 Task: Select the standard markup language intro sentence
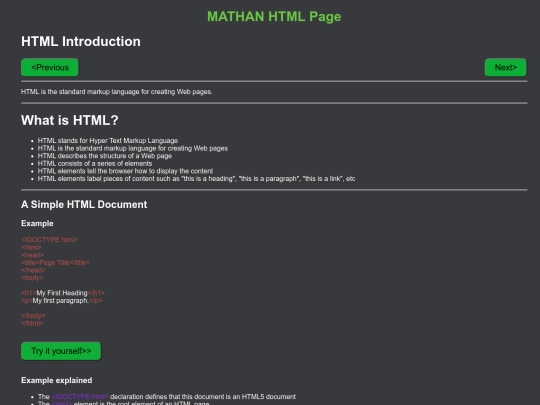tap(117, 92)
